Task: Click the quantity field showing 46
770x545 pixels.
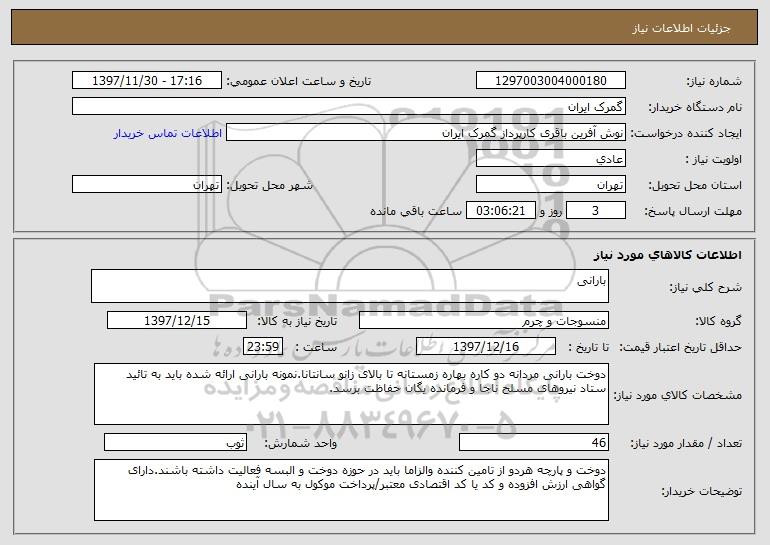Action: click(534, 442)
